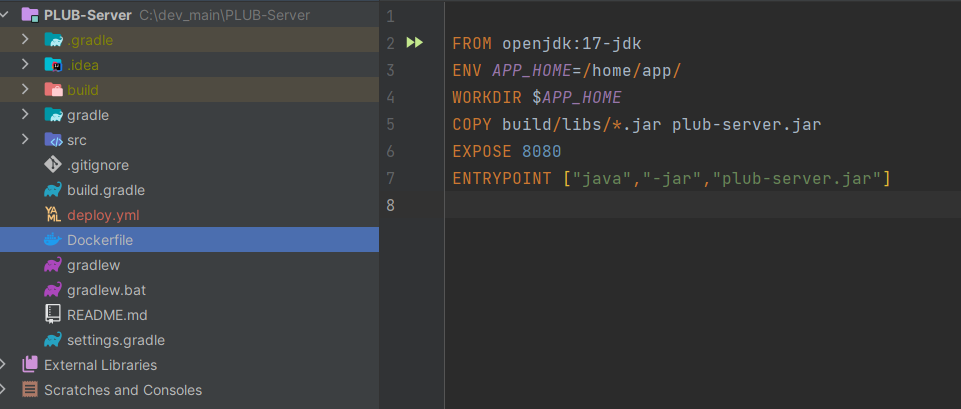Viewport: 961px width, 409px height.
Task: Click the WORKDIR keyword
Action: pyautogui.click(x=487, y=97)
